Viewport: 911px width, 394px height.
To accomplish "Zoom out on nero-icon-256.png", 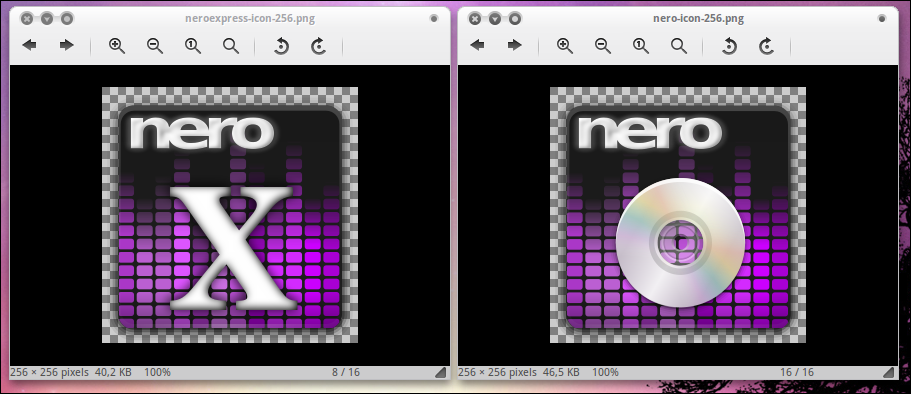I will [602, 46].
